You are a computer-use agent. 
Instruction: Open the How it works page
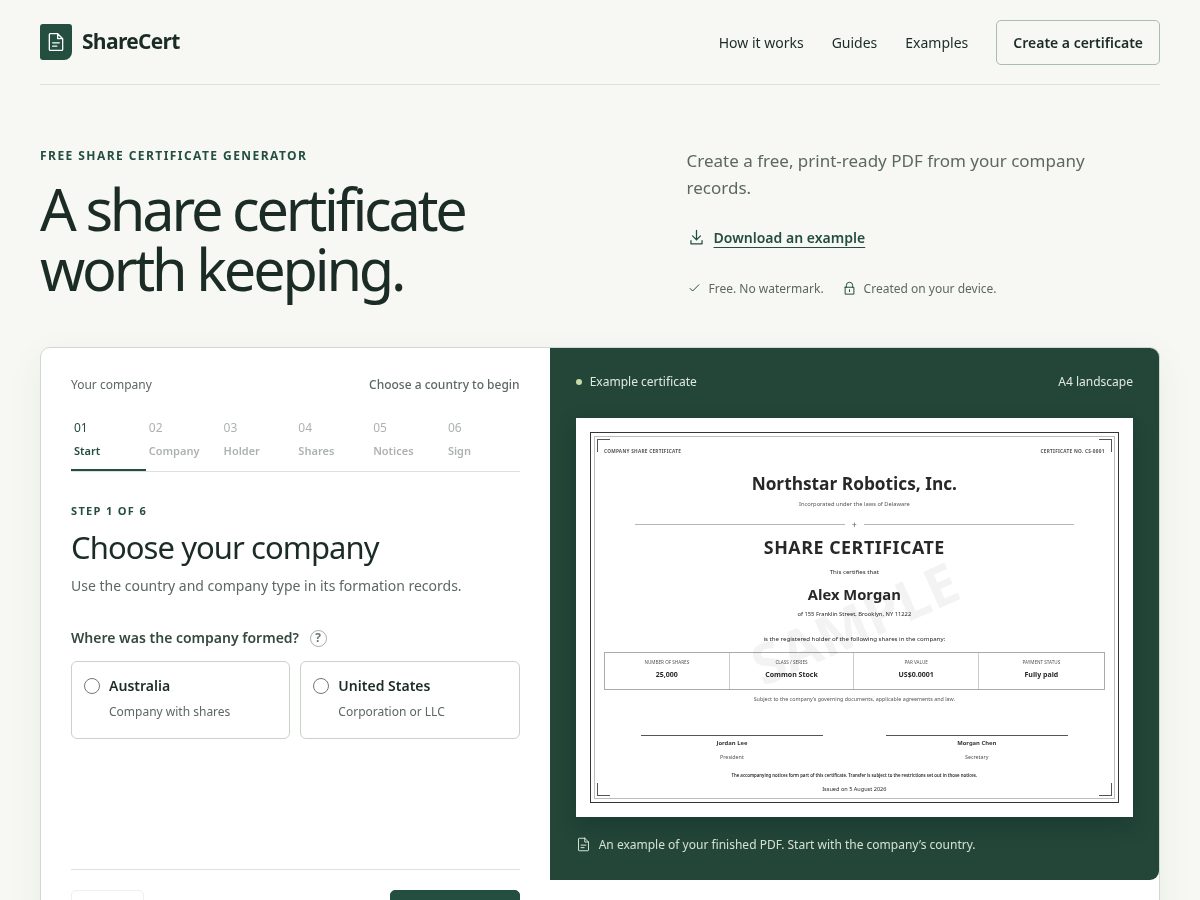pos(761,43)
